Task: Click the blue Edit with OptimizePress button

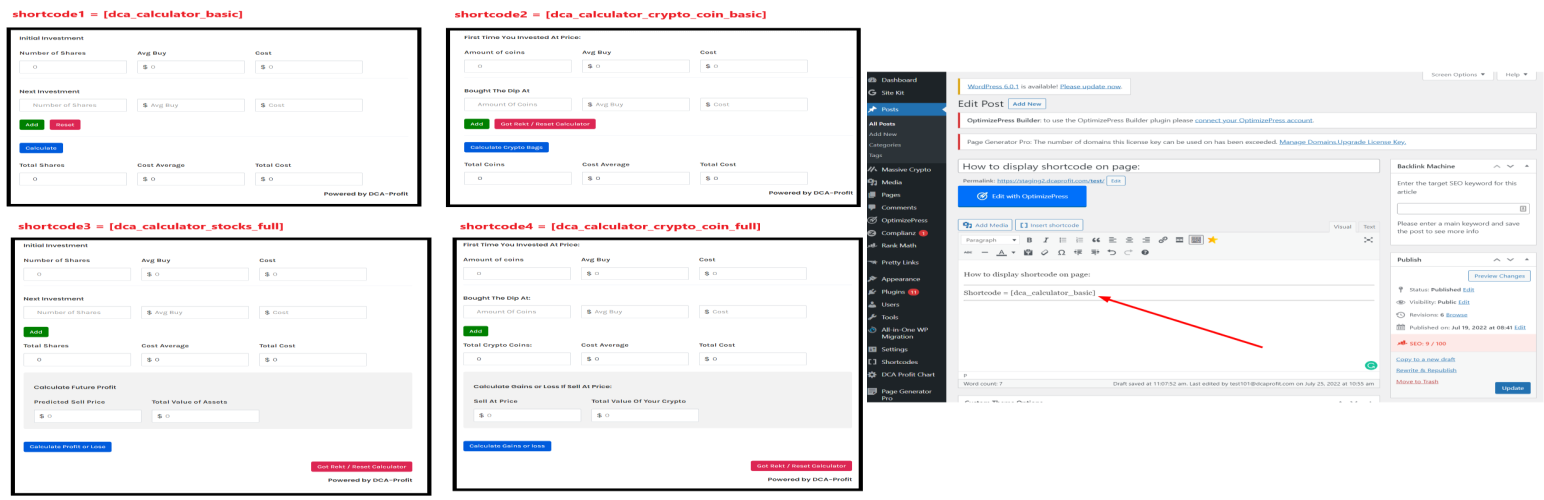Action: (x=1022, y=197)
